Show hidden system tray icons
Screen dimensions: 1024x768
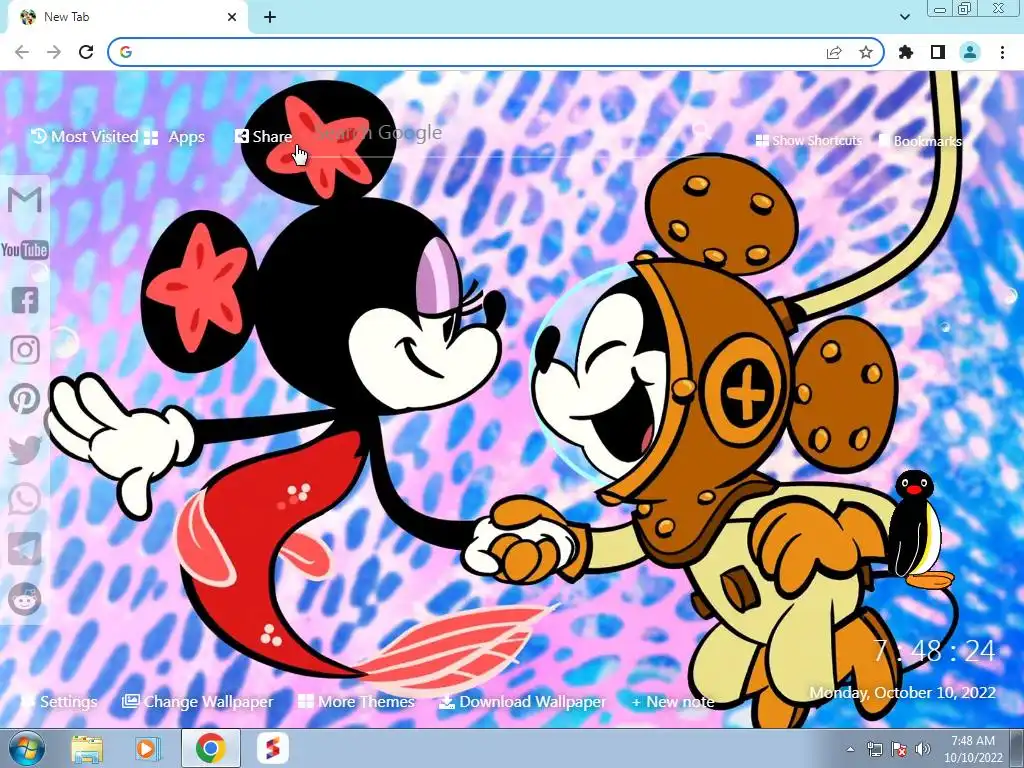click(850, 749)
